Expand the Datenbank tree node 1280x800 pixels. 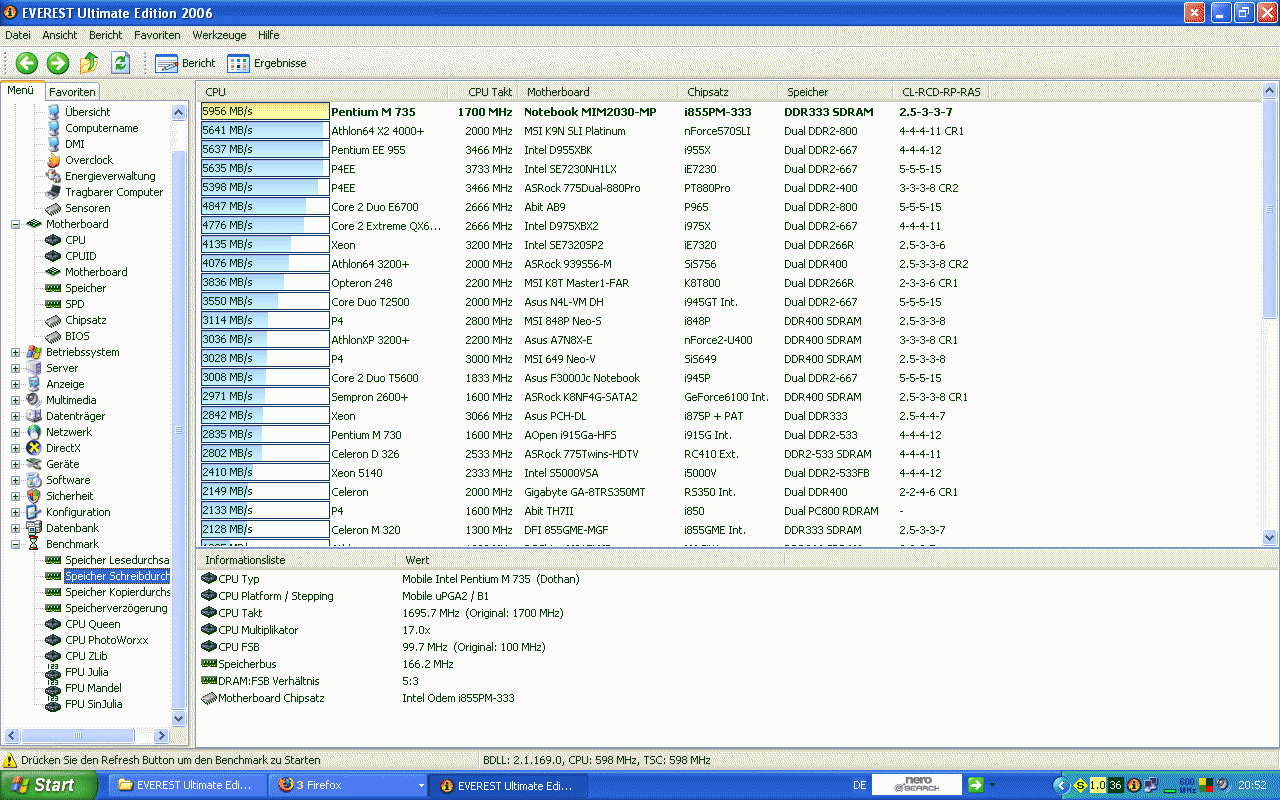pyautogui.click(x=15, y=528)
